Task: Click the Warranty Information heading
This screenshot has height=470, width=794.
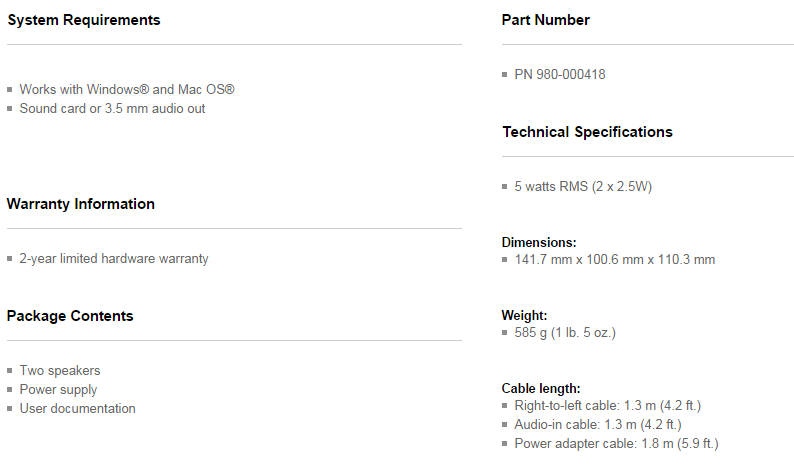Action: (x=81, y=204)
